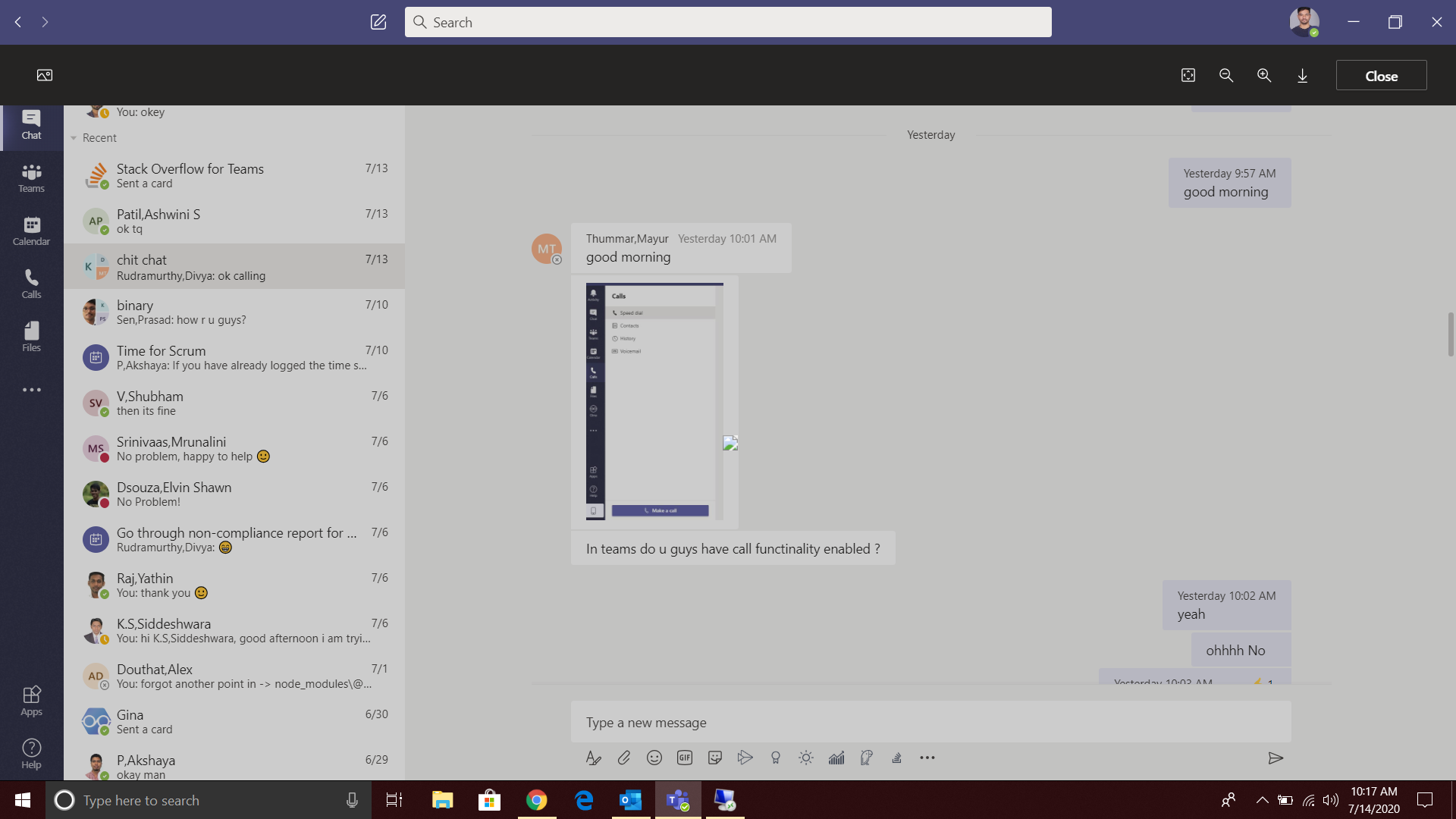
Task: Zoom in on the image preview
Action: (x=1264, y=75)
